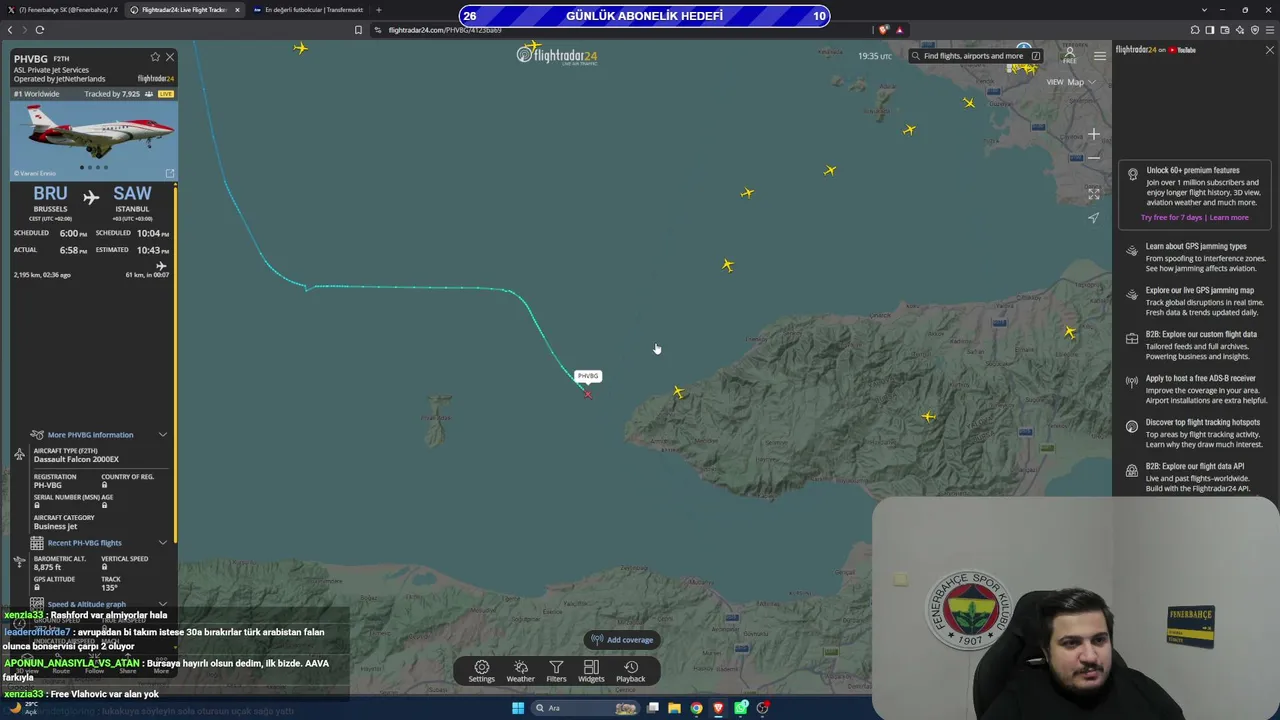This screenshot has width=1280, height=720.
Task: Open browser extensions puzzle icon
Action: coord(1194,30)
